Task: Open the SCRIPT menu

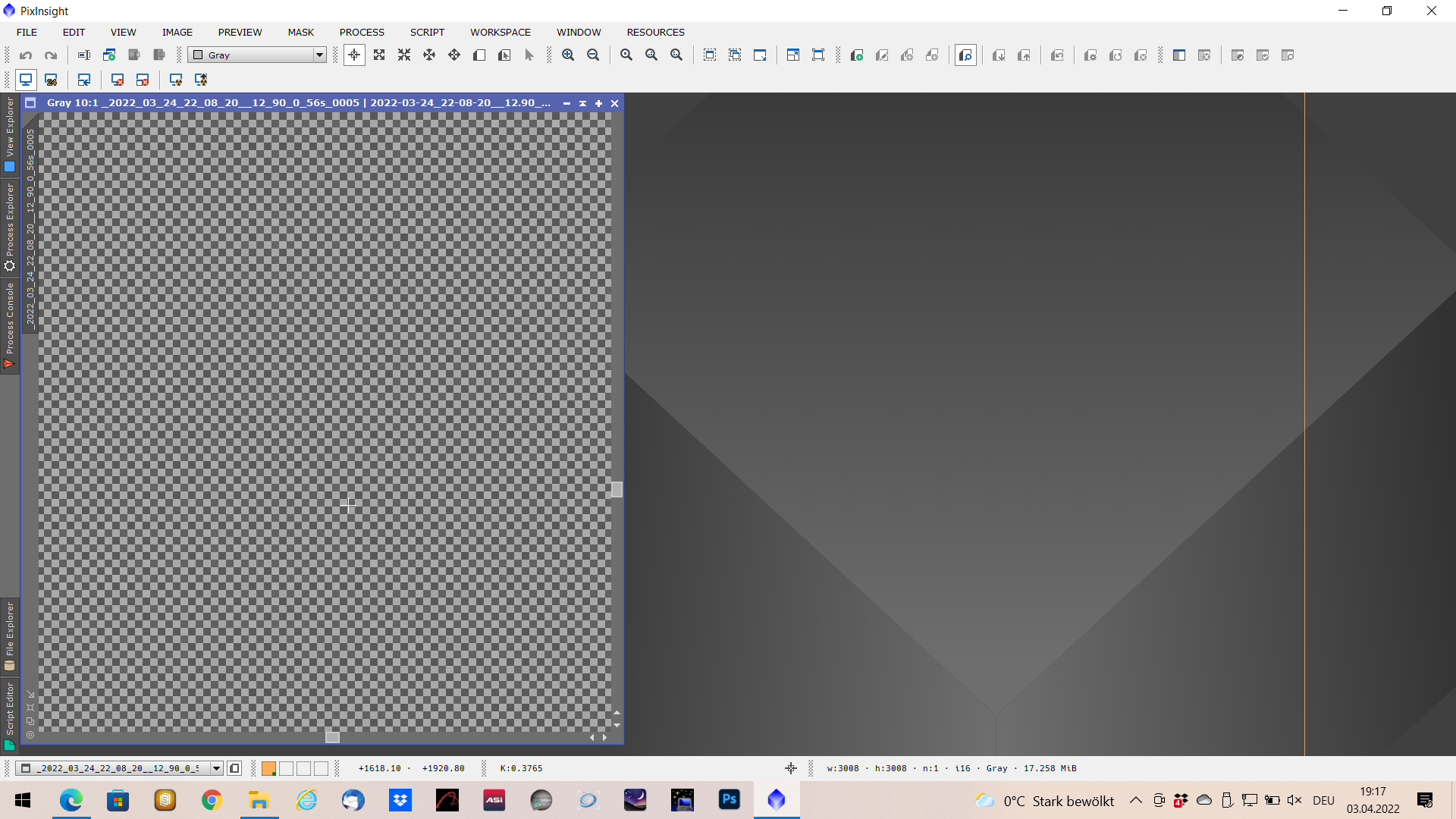Action: [427, 32]
